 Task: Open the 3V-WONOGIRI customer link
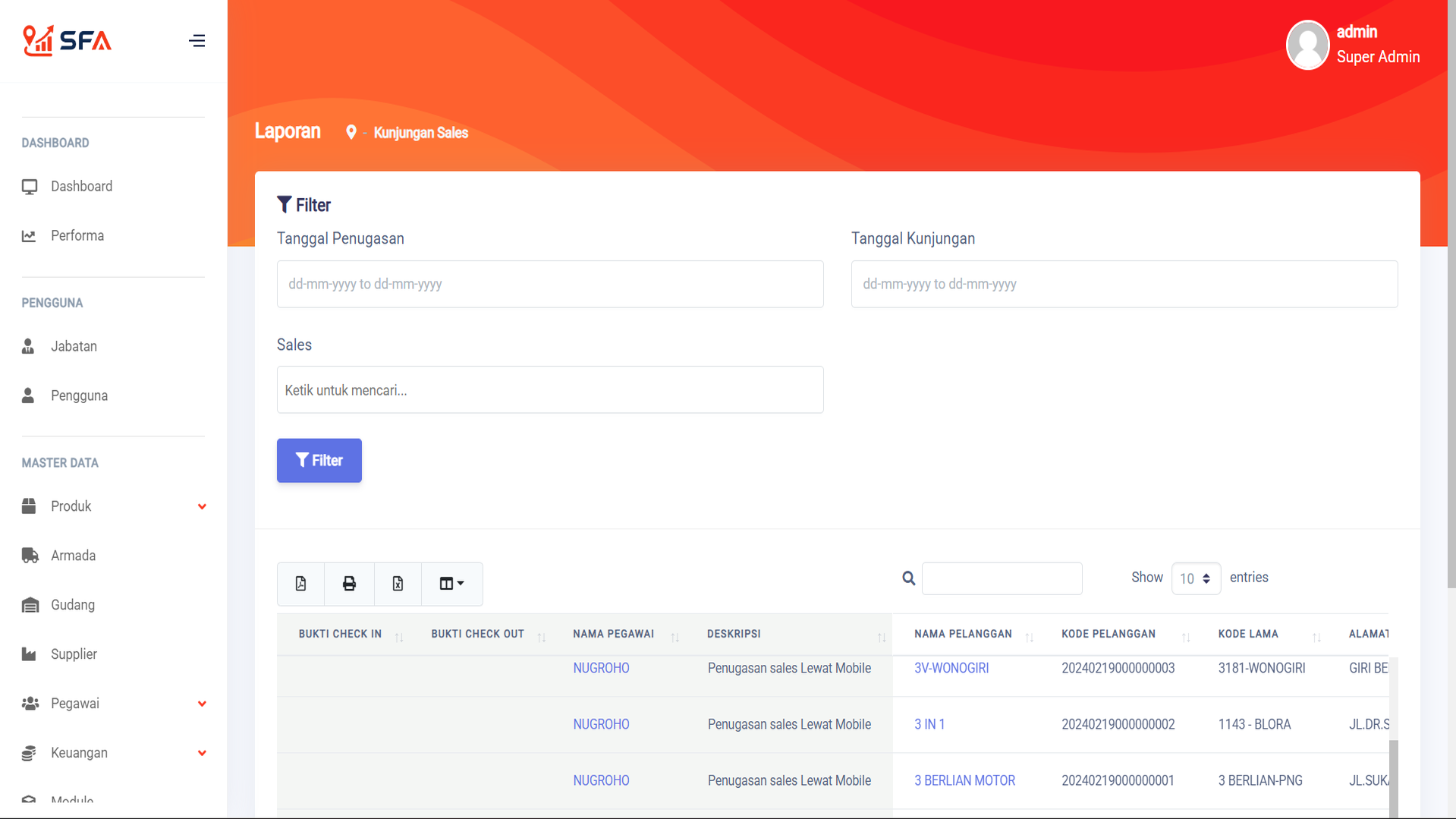951,669
